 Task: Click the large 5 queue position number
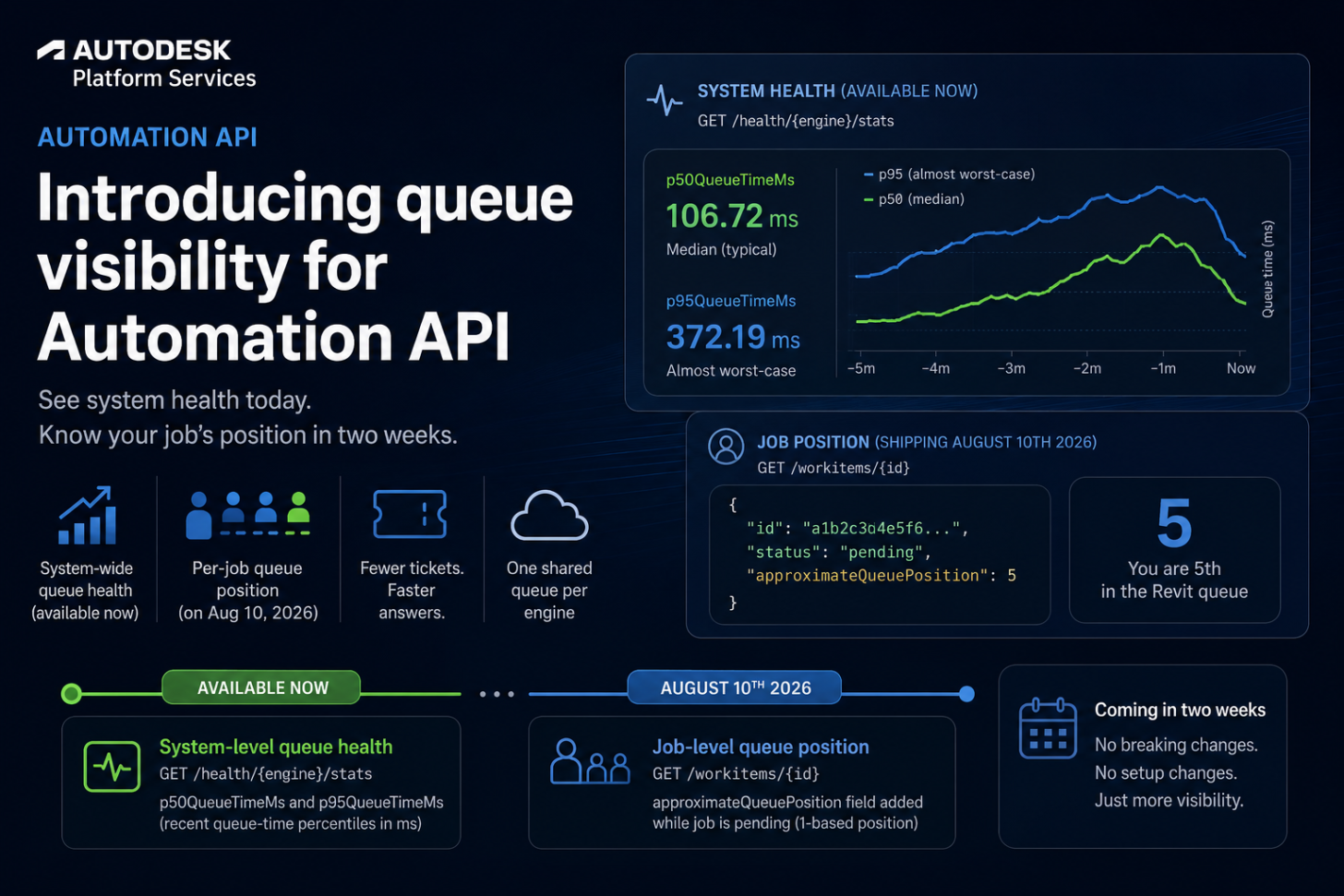[1174, 523]
